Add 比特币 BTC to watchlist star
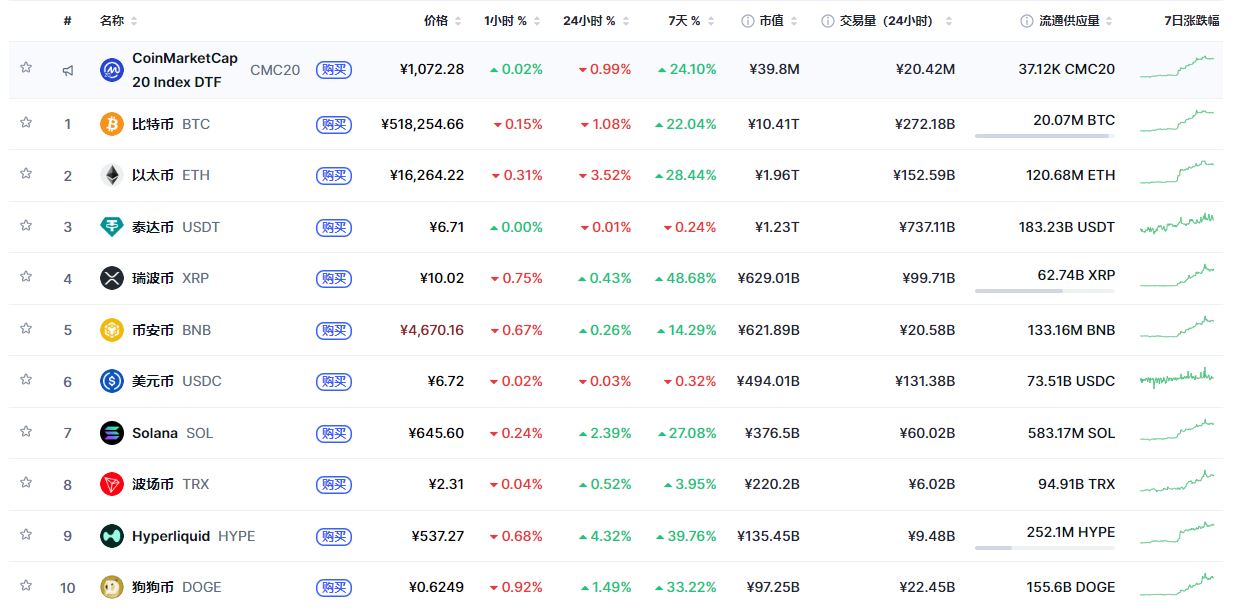 [26, 122]
